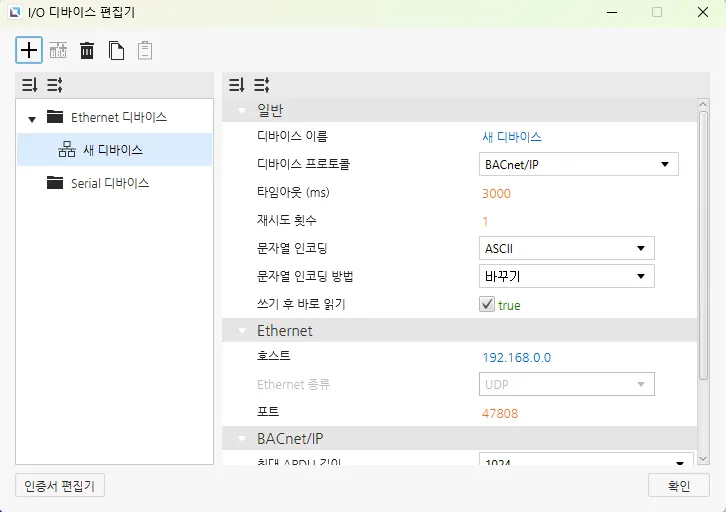Click the 인증서 편집기 button
This screenshot has height=512, width=726.
point(61,486)
